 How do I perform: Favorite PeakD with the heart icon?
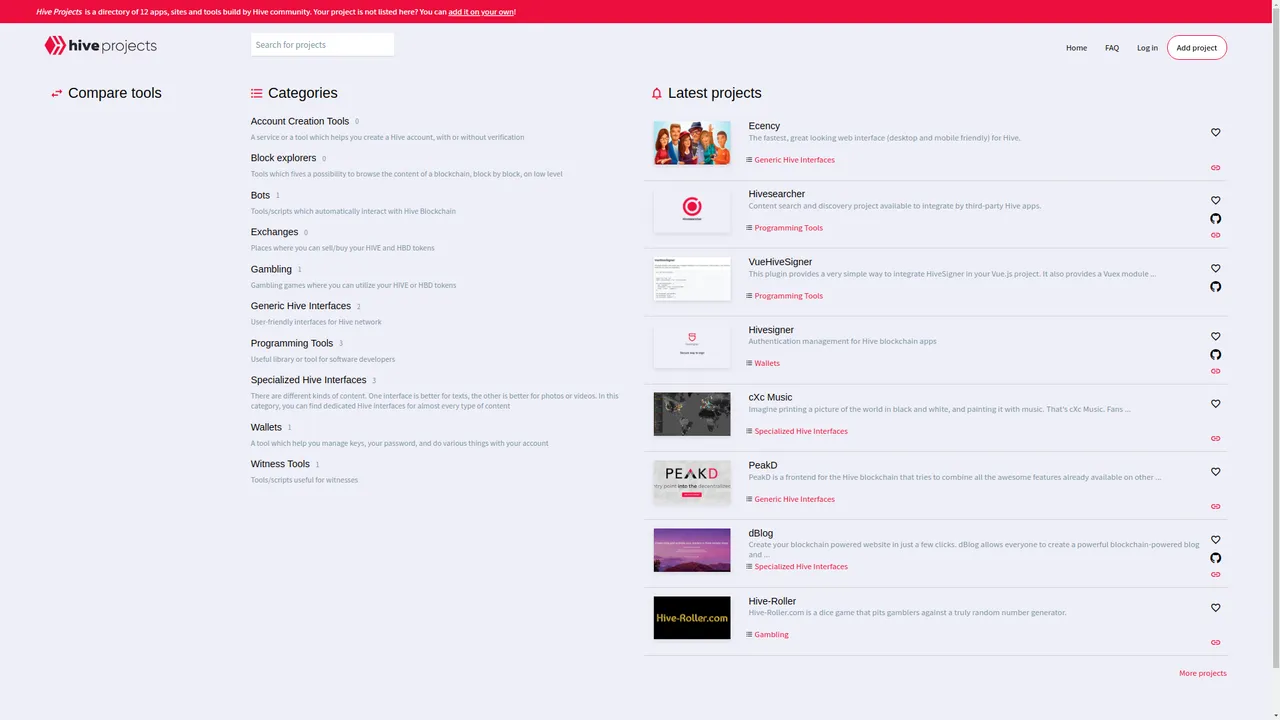click(x=1216, y=472)
